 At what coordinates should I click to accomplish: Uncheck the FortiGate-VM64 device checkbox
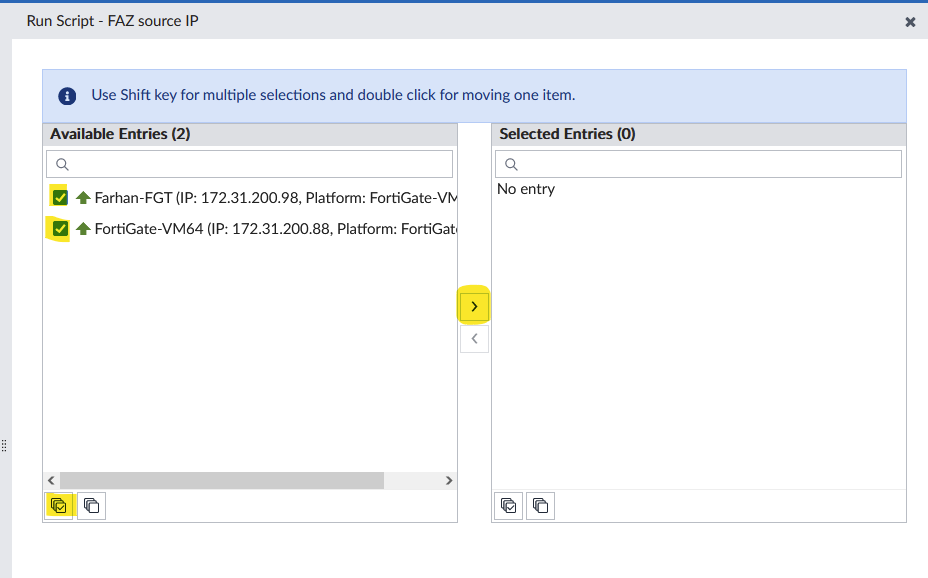[60, 229]
